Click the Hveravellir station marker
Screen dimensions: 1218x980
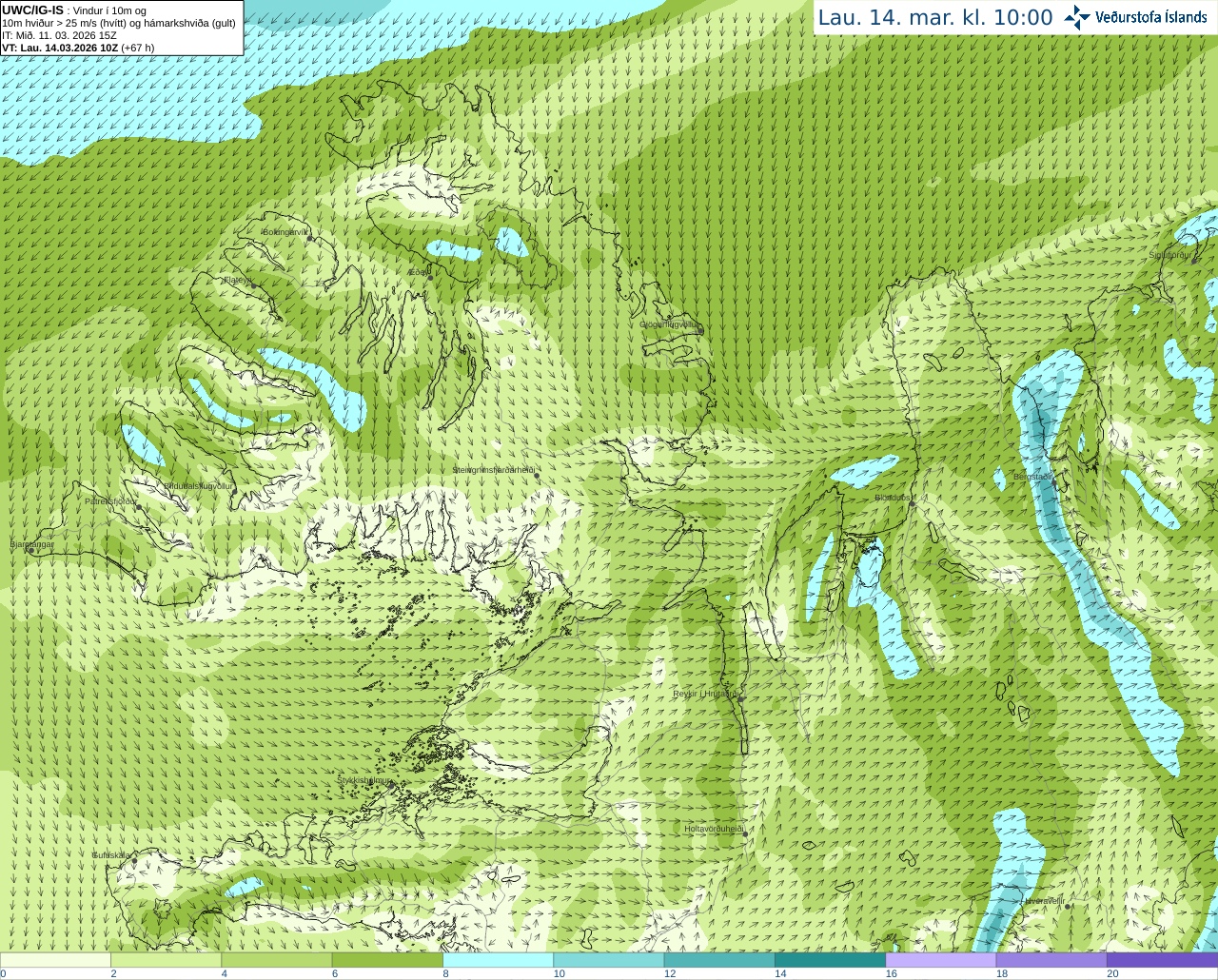pos(1069,907)
